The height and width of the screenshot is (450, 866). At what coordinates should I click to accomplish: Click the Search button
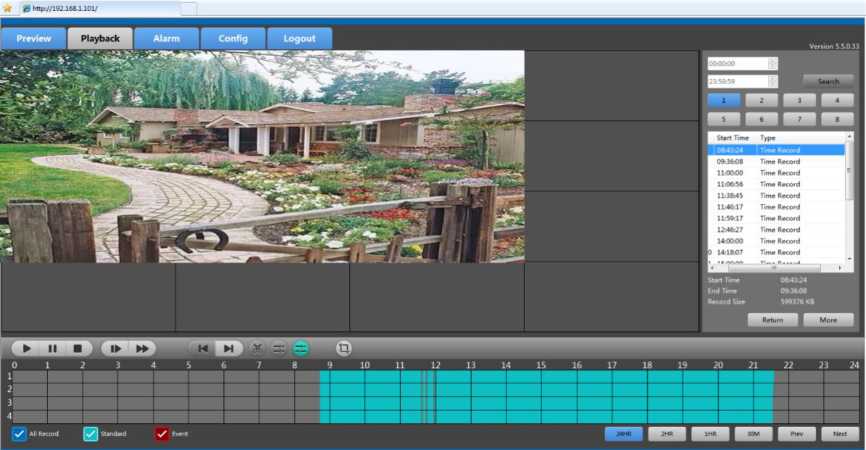[828, 81]
